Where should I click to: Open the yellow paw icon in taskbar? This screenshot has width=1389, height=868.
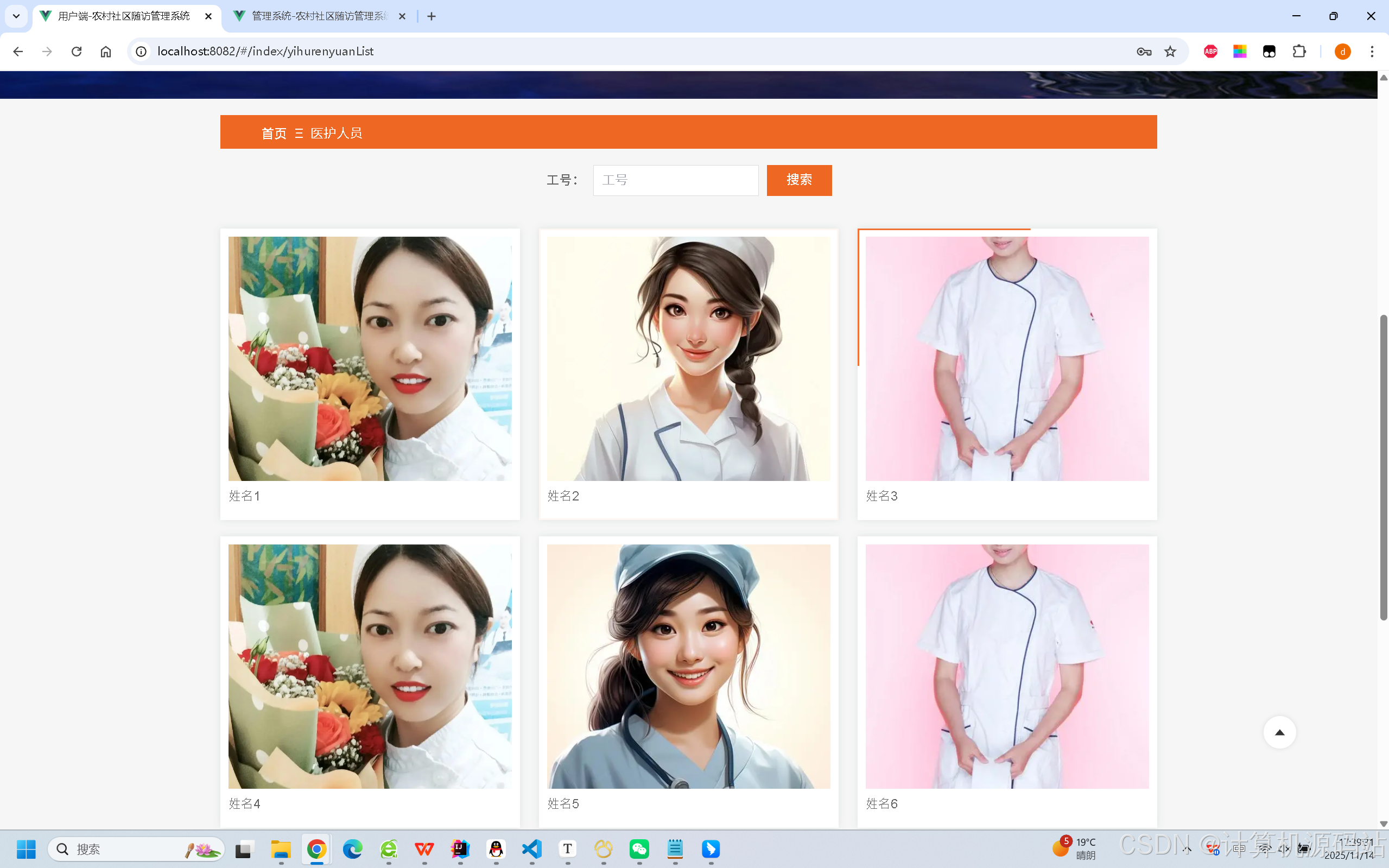tap(603, 849)
